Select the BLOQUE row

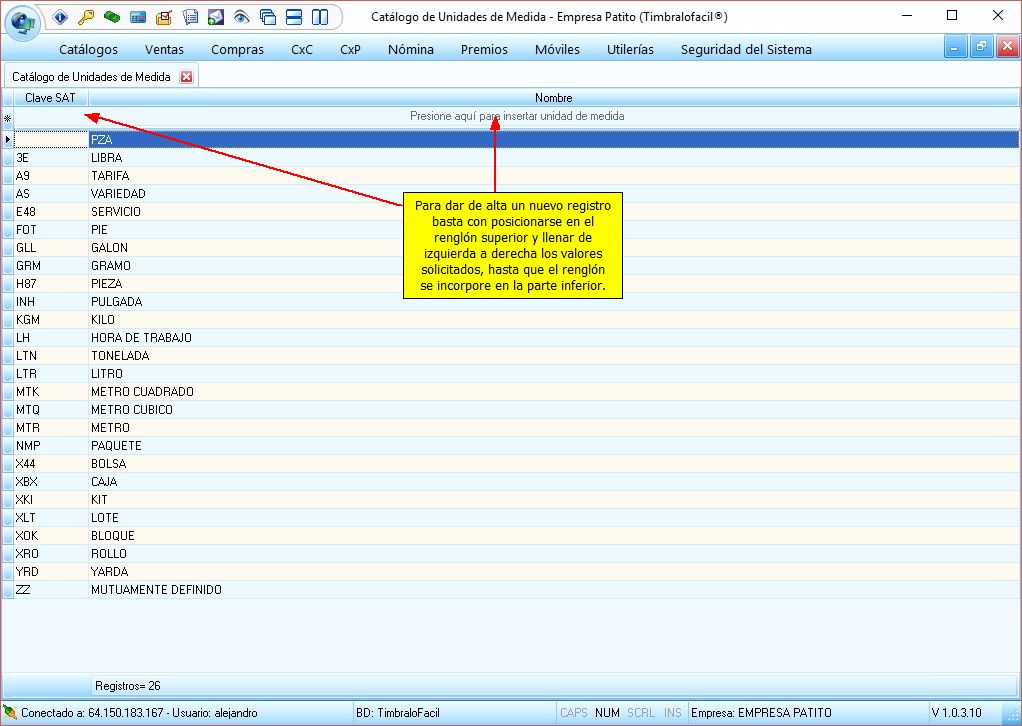(510, 536)
